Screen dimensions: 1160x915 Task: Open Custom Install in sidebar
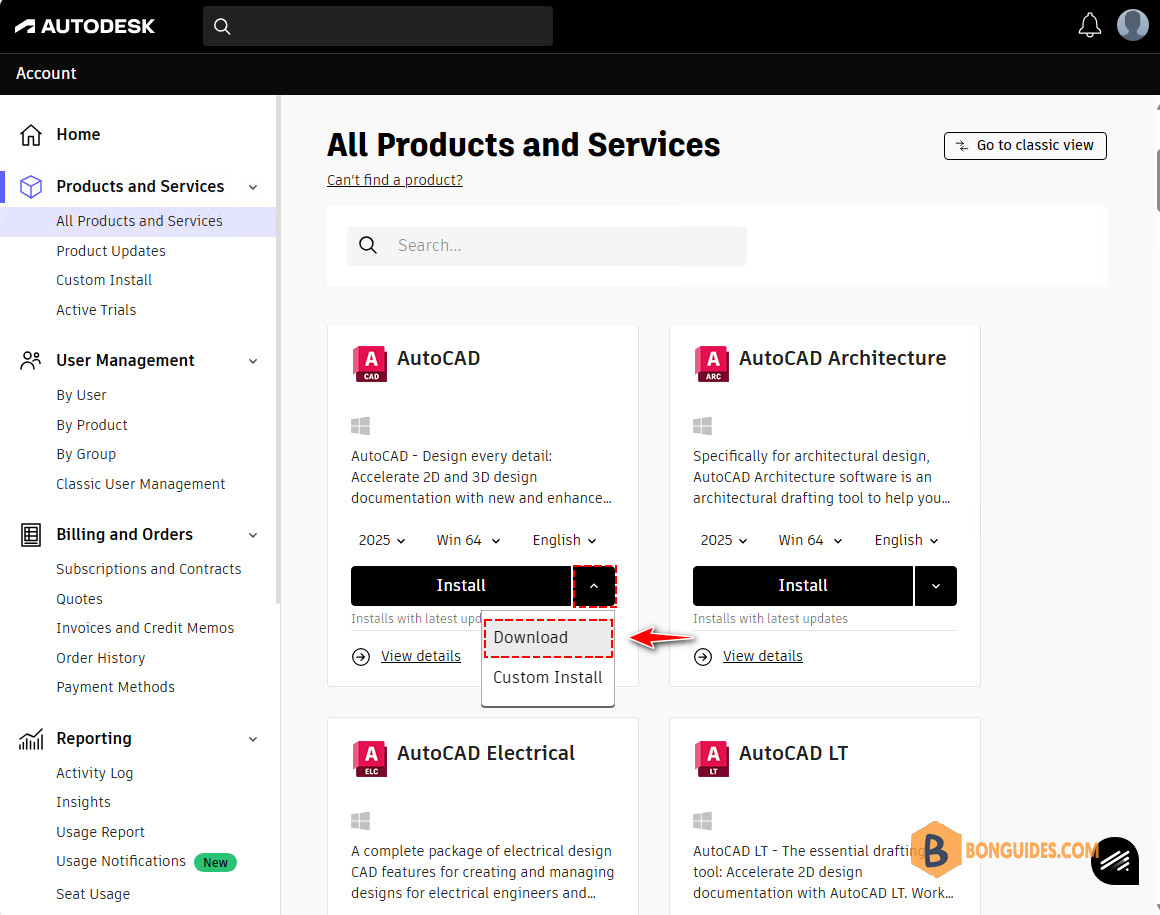pos(104,280)
